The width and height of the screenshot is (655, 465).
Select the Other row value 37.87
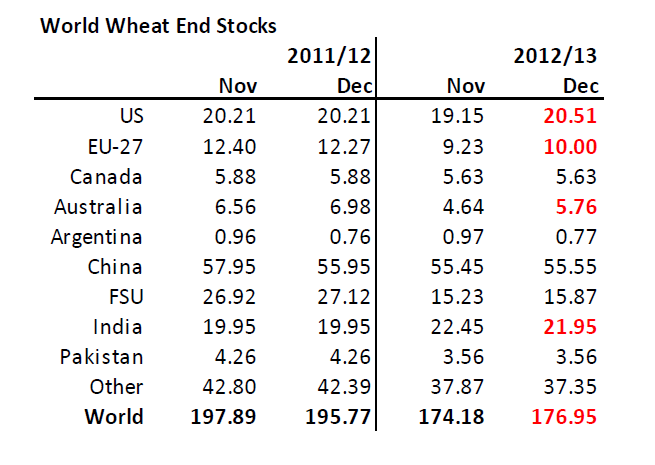tap(459, 387)
